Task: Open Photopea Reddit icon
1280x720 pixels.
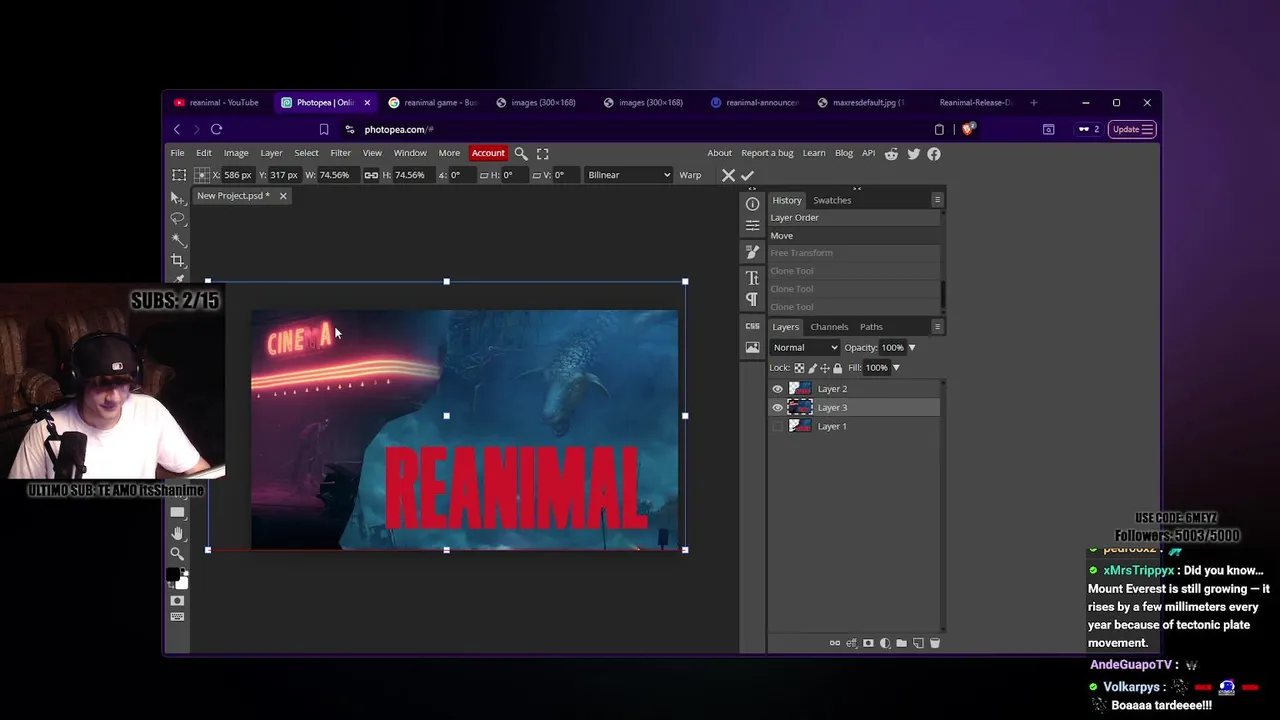Action: 891,154
